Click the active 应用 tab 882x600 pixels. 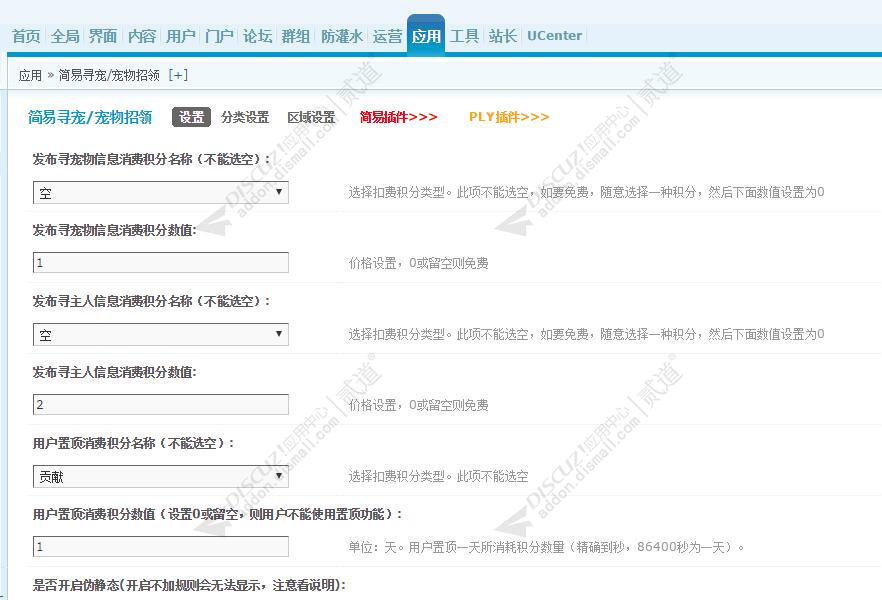coord(426,36)
